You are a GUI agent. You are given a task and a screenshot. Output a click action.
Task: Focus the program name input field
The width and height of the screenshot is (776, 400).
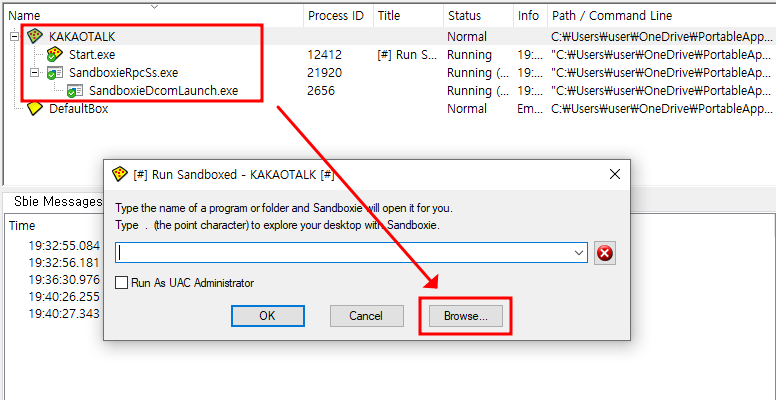click(351, 253)
